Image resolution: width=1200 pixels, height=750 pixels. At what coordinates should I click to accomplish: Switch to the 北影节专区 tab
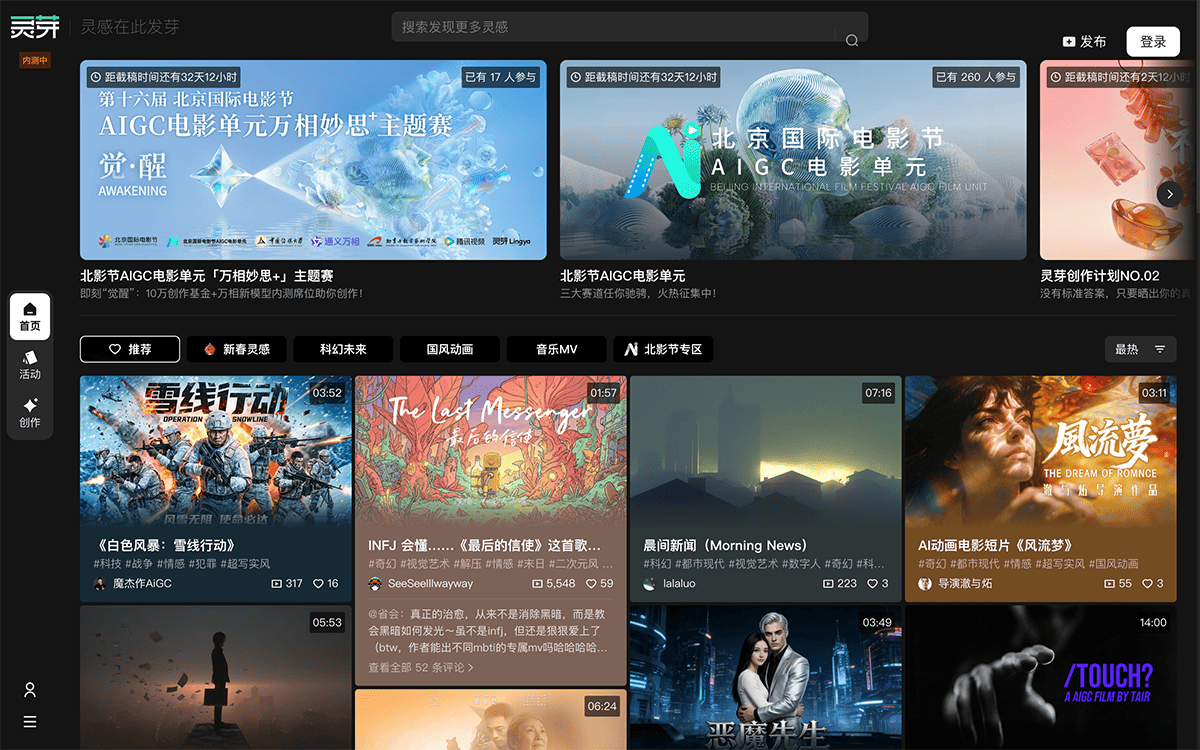[663, 349]
